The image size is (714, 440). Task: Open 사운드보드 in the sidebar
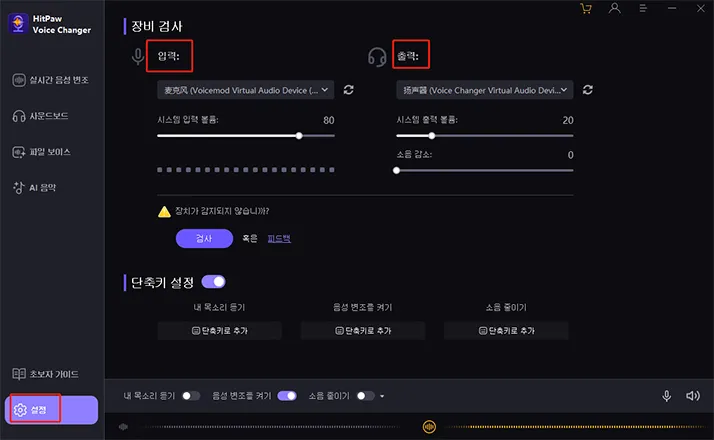click(x=40, y=116)
